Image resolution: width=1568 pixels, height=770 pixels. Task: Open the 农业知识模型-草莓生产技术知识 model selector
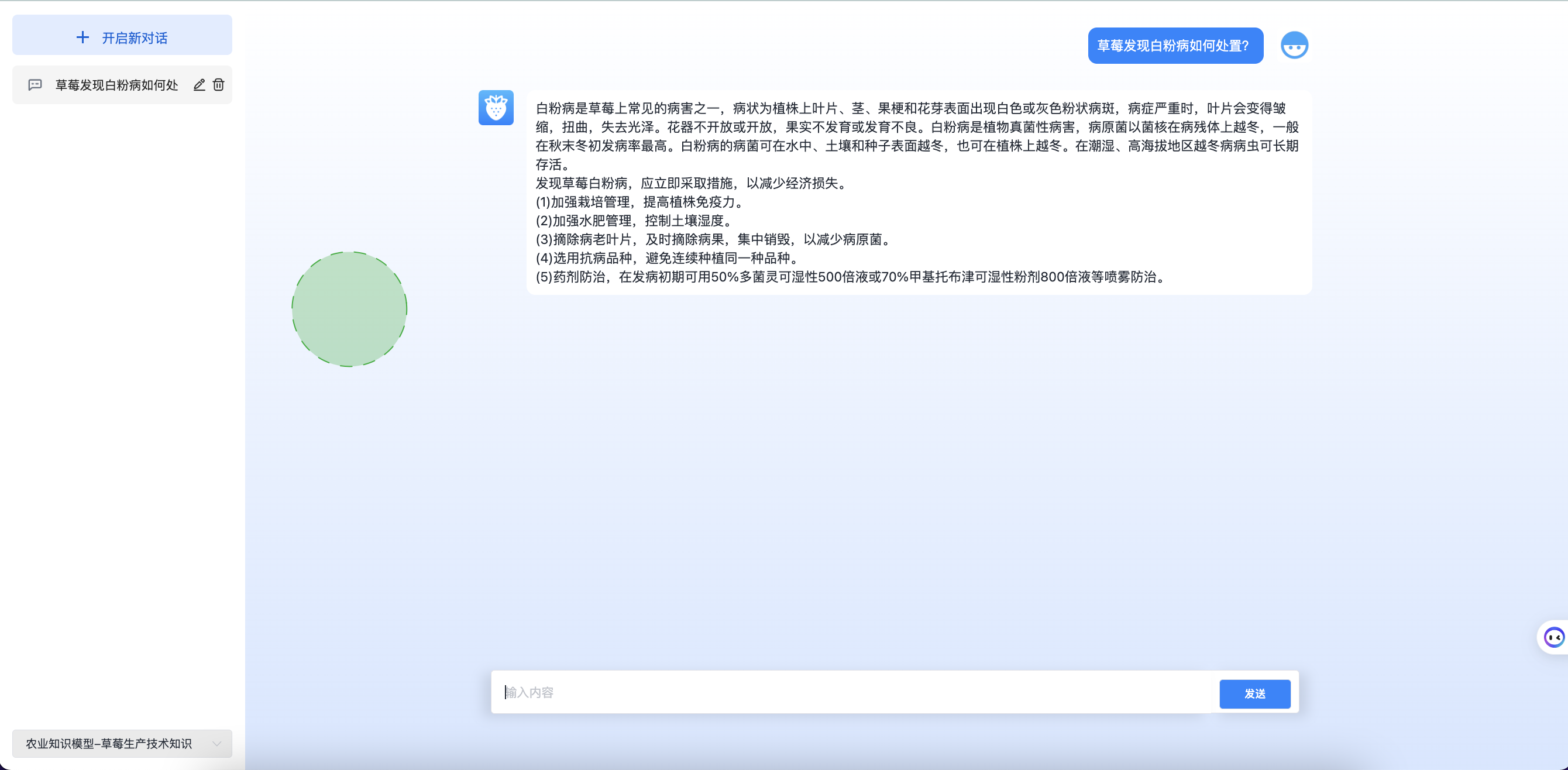click(x=109, y=743)
